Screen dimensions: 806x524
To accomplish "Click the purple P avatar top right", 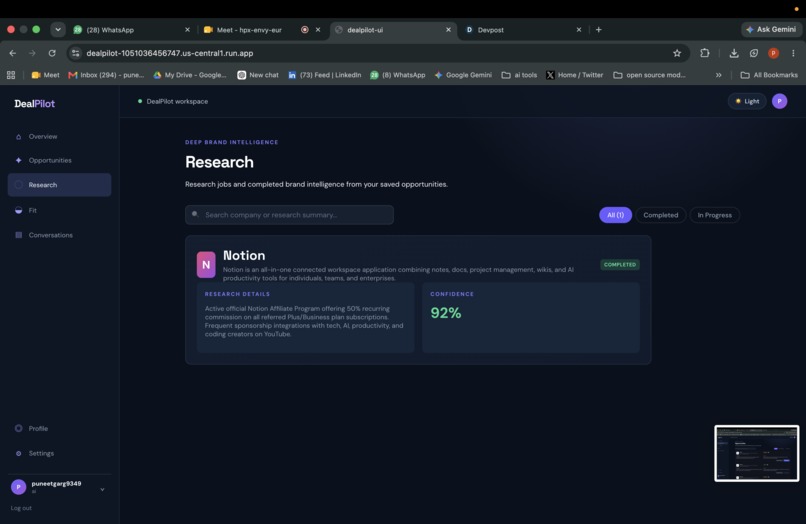I will coord(779,101).
